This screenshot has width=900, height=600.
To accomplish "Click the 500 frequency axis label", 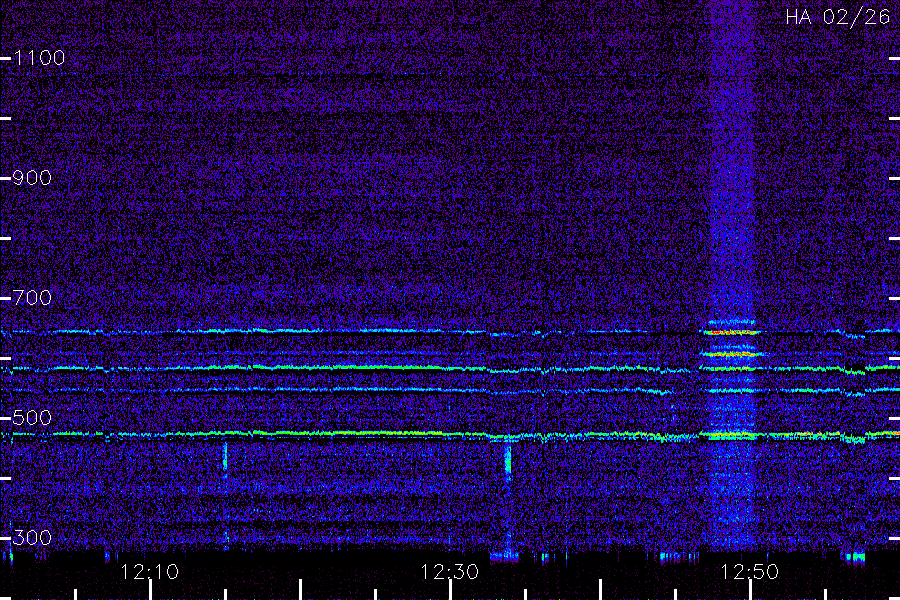I will (x=32, y=418).
